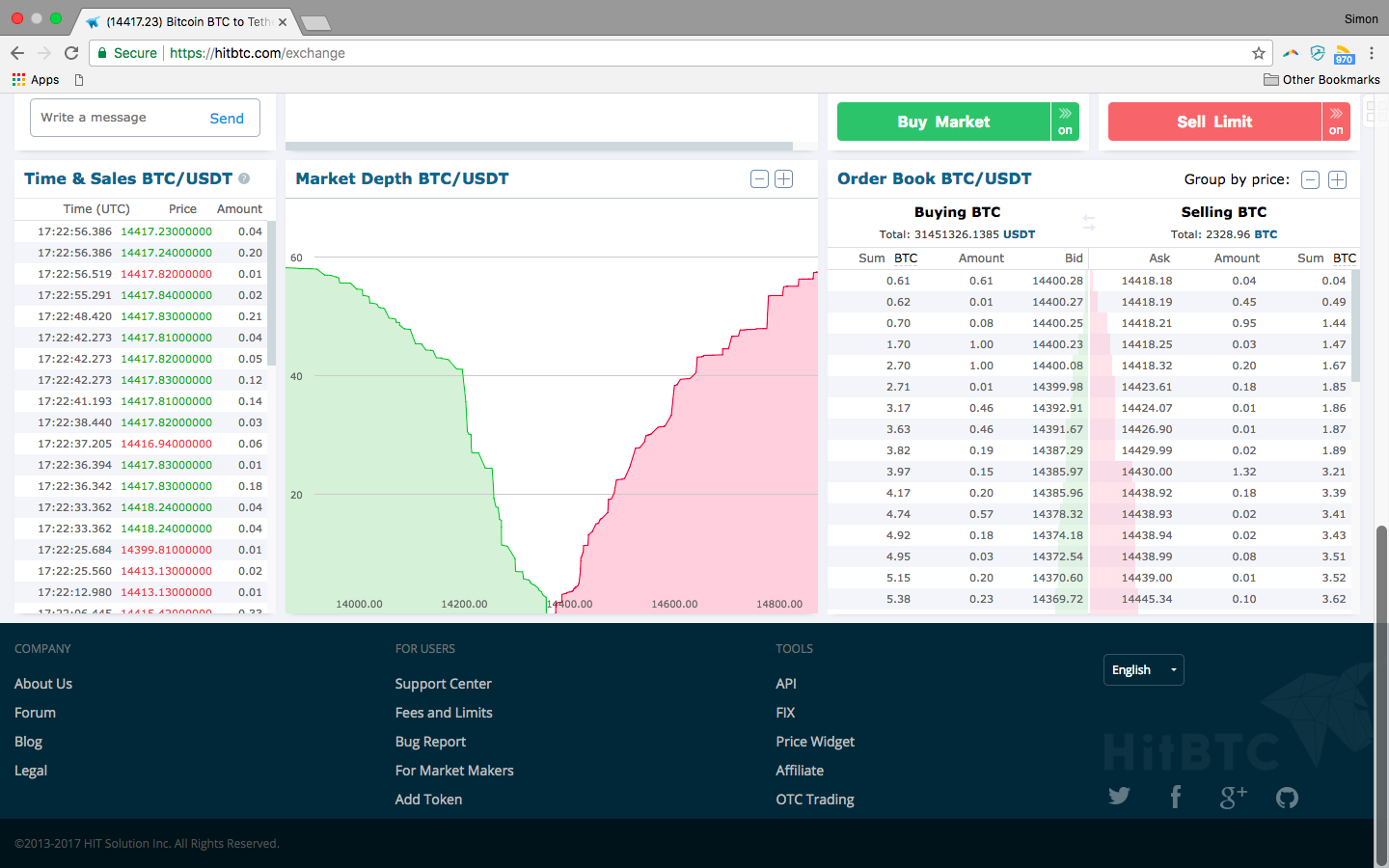Open HitBTC Facebook page
This screenshot has height=868, width=1389.
coord(1176,797)
